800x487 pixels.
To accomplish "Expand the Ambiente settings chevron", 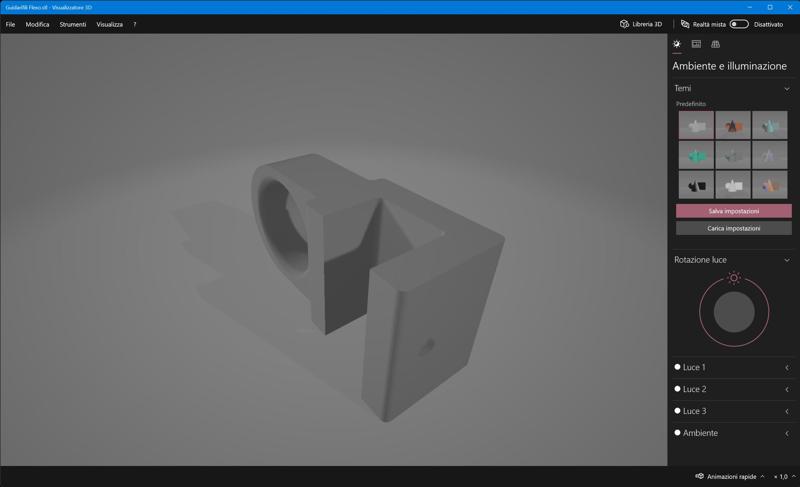I will coord(787,433).
